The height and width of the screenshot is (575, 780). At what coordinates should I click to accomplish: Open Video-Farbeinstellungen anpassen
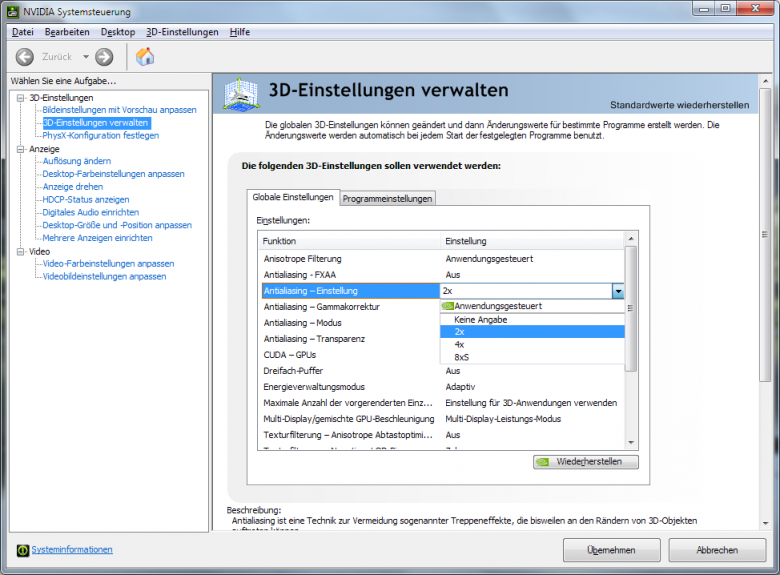coord(108,264)
